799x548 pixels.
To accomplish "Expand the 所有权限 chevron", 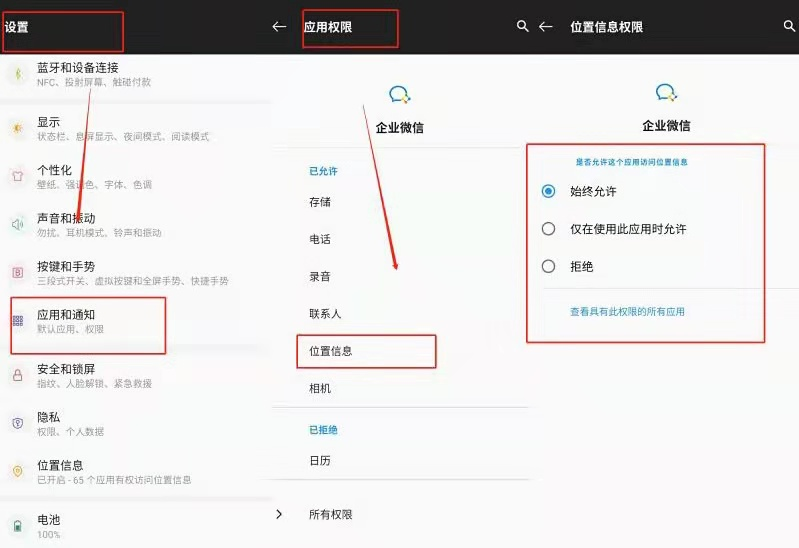I will (279, 514).
